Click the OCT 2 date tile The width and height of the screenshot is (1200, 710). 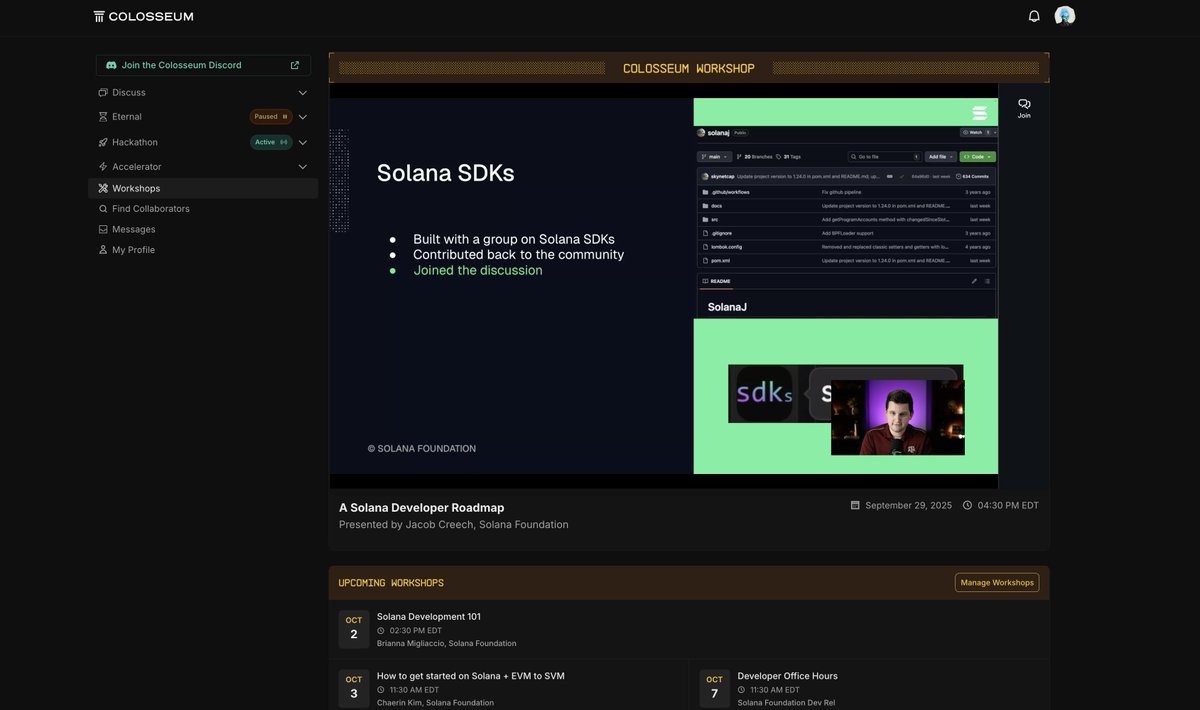tap(354, 629)
